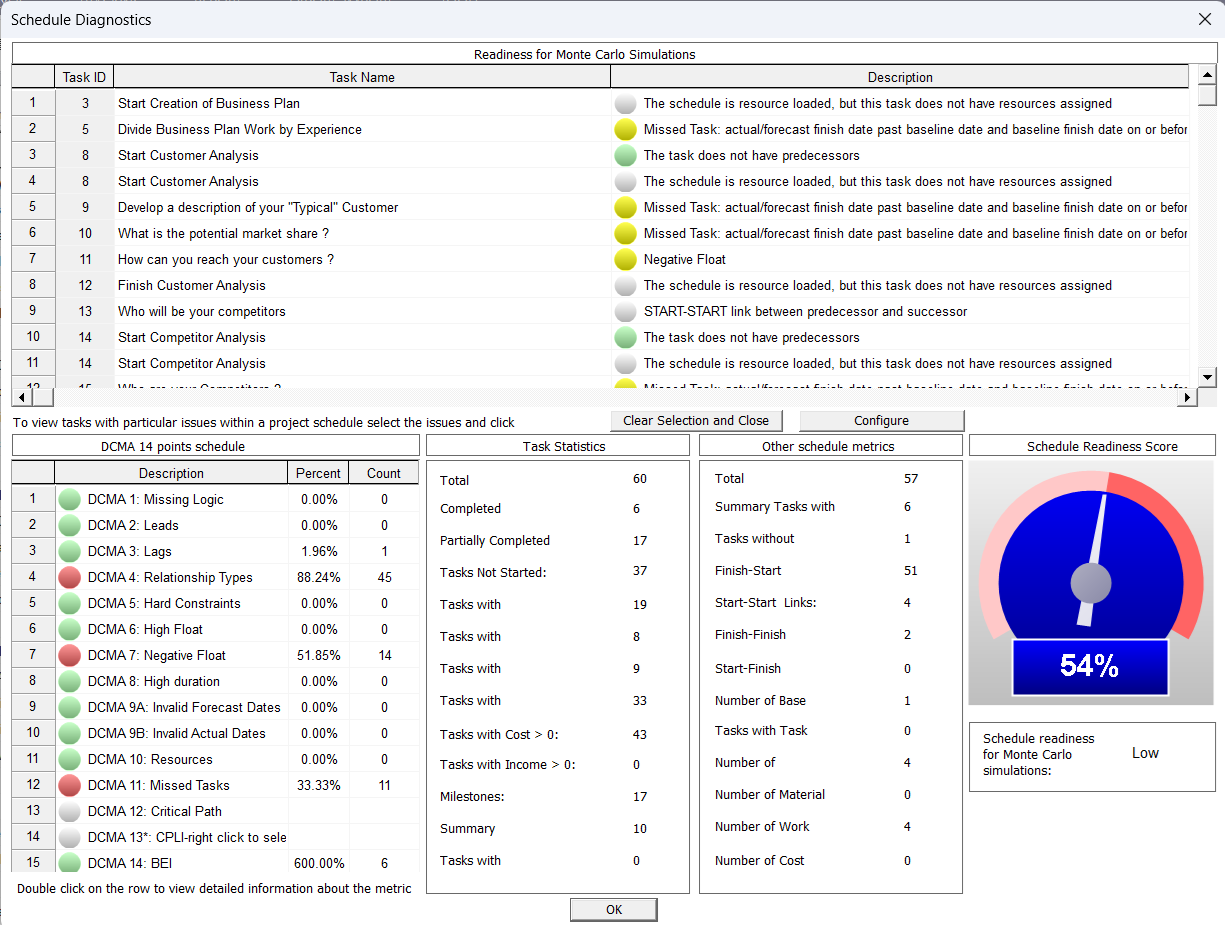
Task: Click the yellow circle for the "Typical" Customer task
Action: tap(625, 207)
